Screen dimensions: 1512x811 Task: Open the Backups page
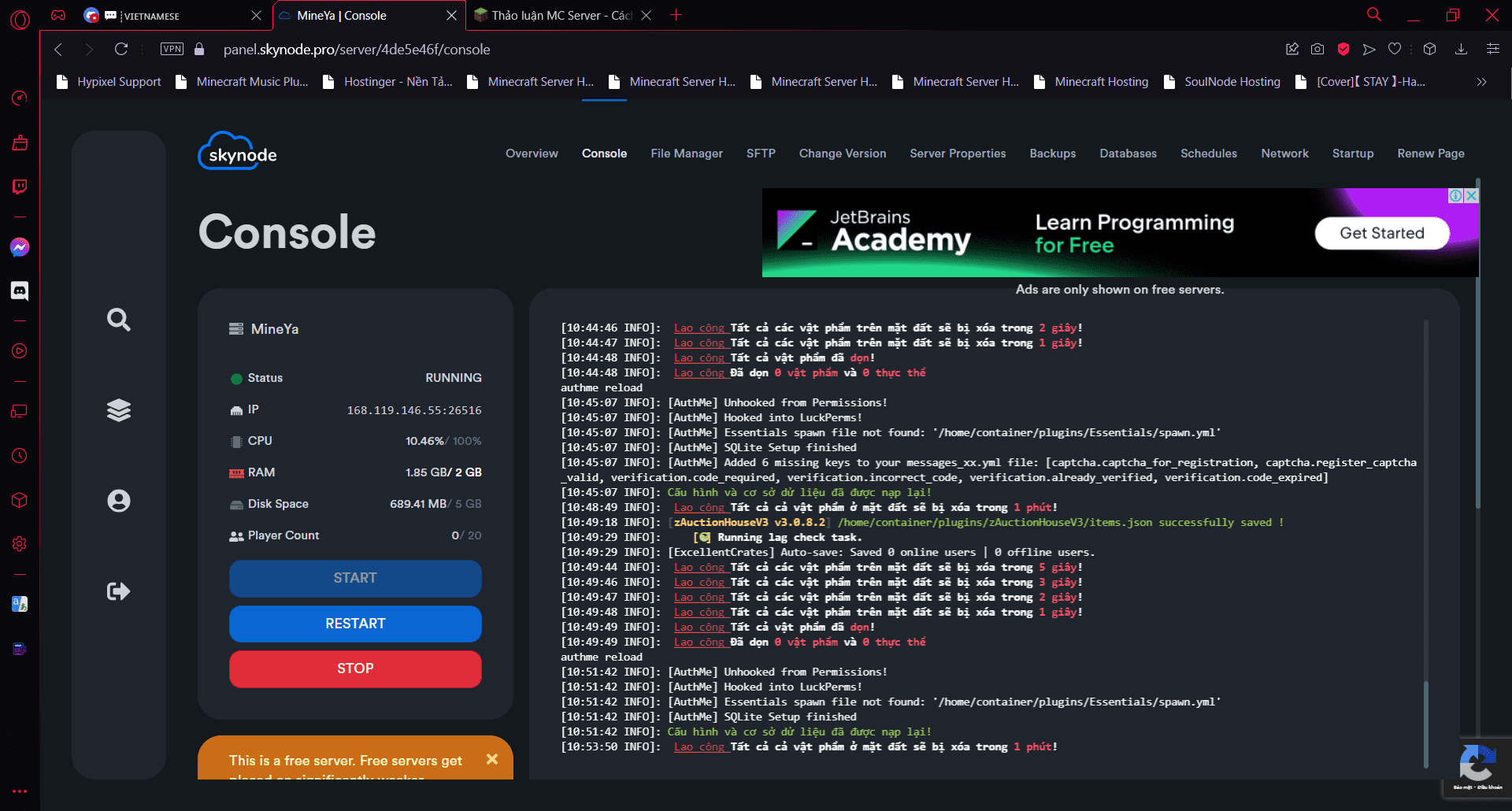(x=1053, y=154)
